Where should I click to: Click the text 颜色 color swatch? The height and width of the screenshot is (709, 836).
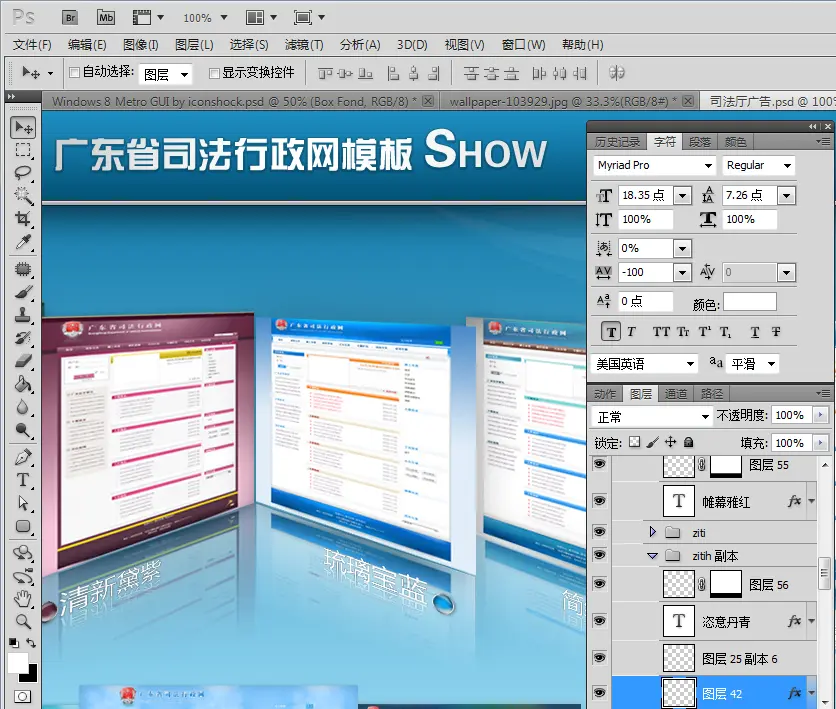pos(749,301)
